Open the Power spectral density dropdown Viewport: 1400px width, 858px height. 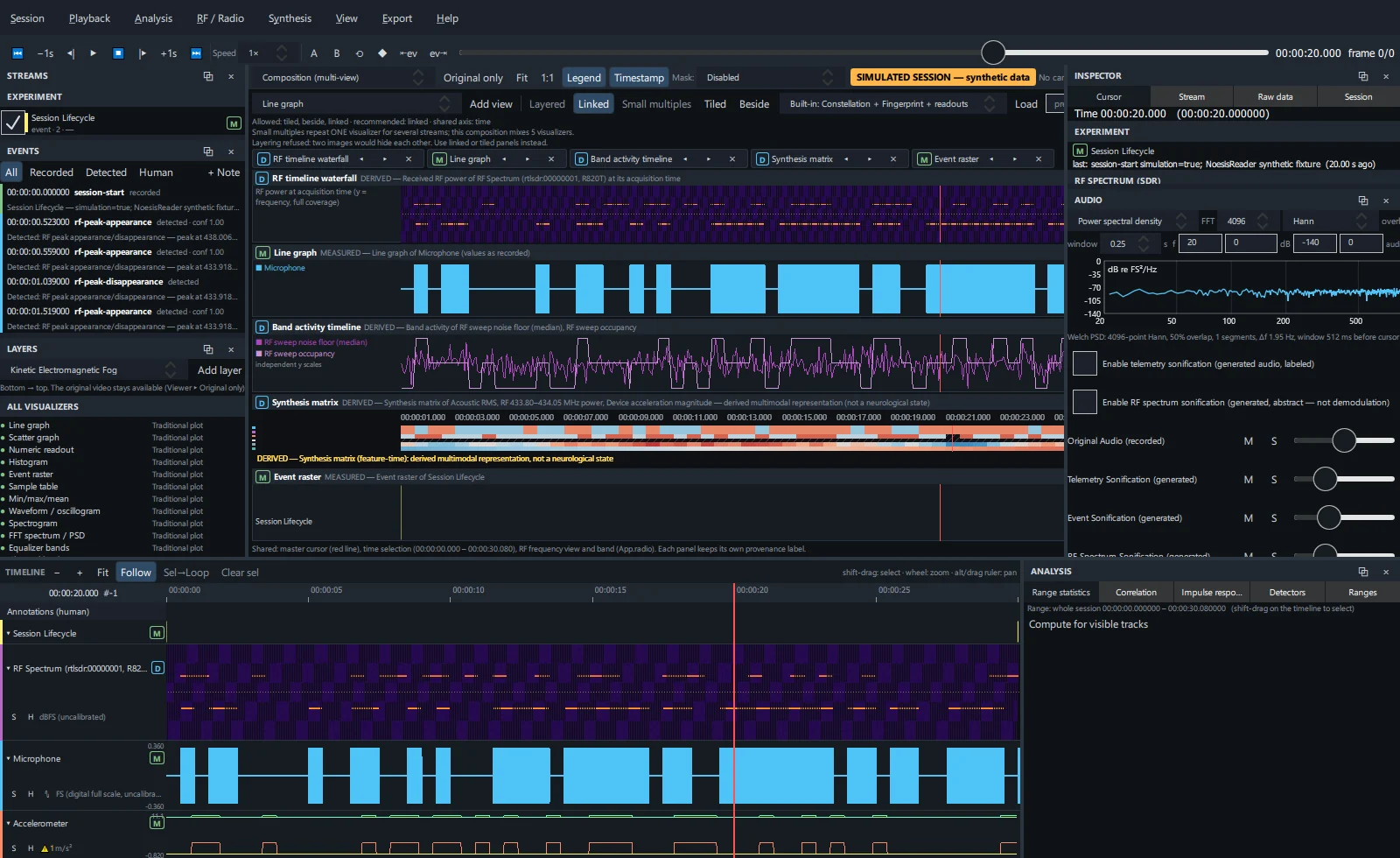pos(1130,222)
